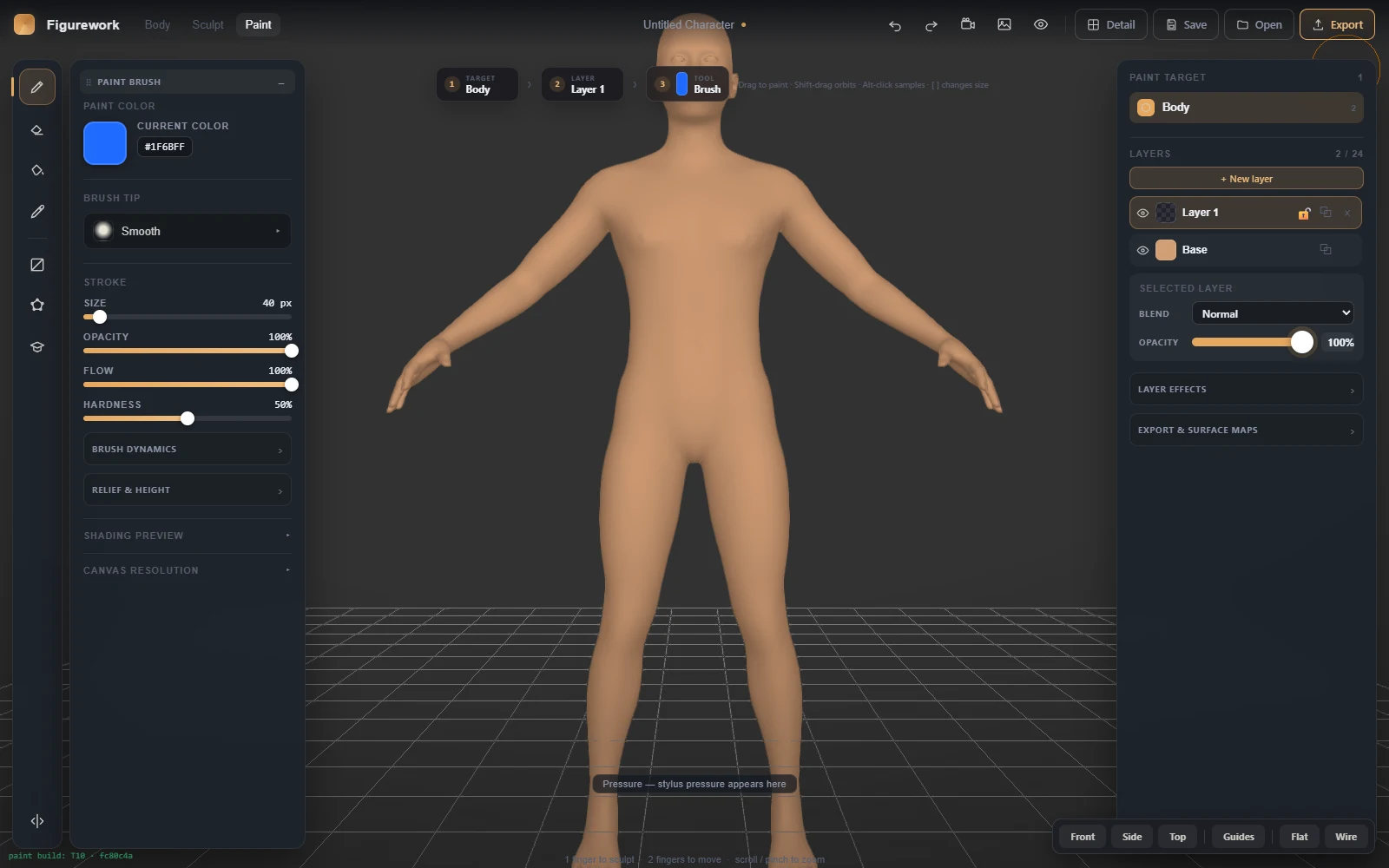Hide the Base layer with its eye icon
The image size is (1389, 868).
click(x=1143, y=250)
